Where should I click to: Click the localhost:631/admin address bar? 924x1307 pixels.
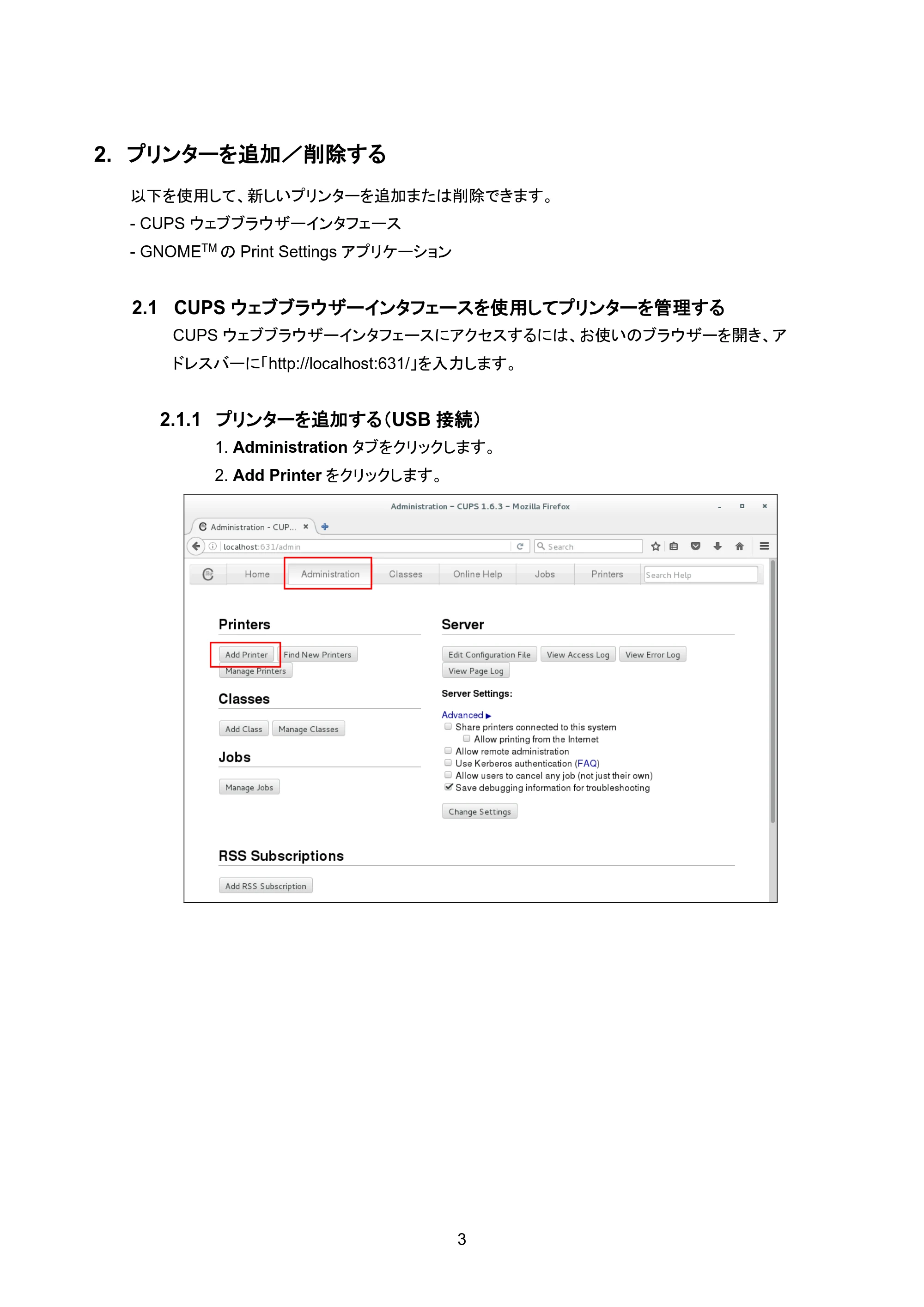coord(365,547)
